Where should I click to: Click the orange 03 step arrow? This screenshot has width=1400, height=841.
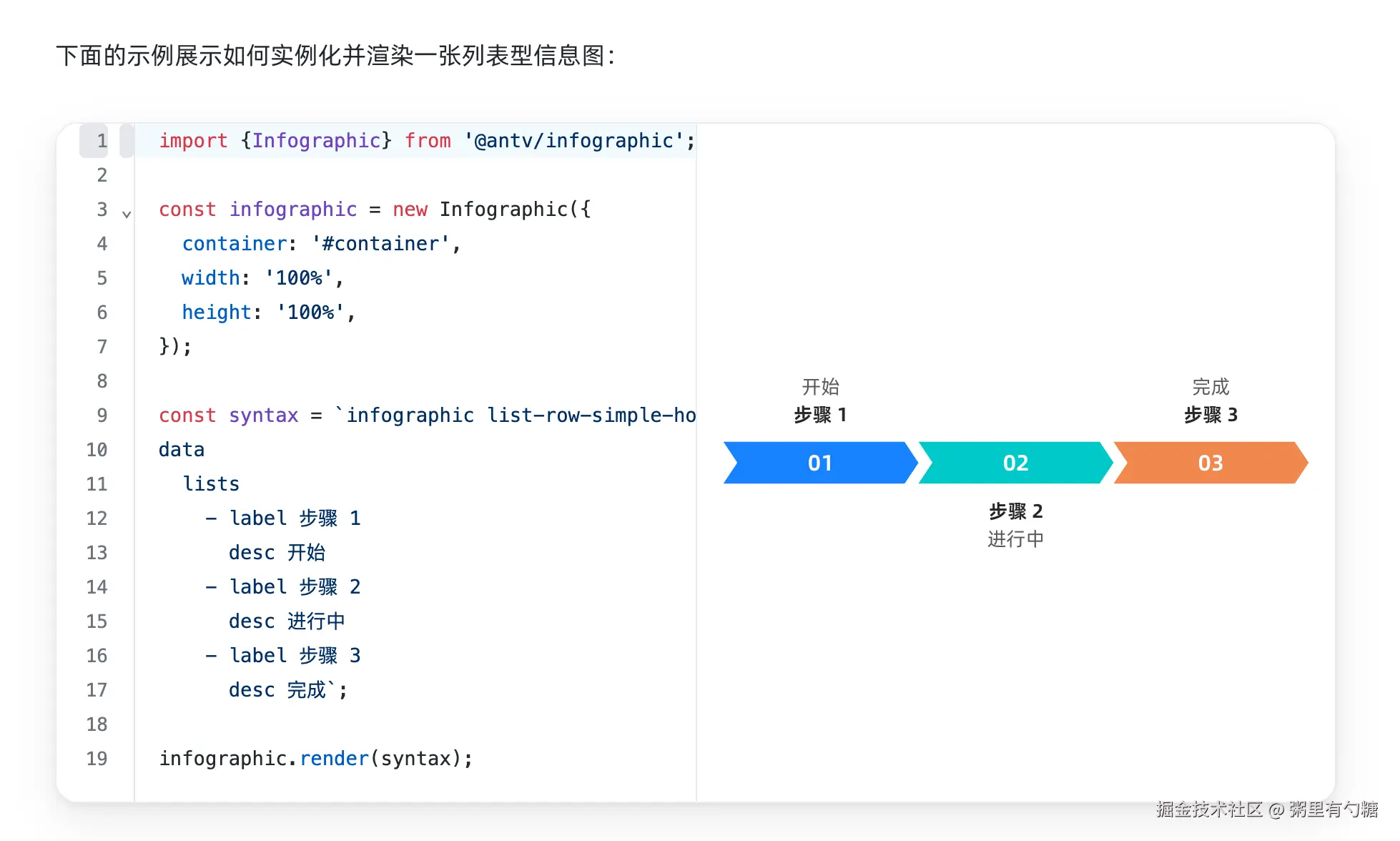tap(1211, 463)
